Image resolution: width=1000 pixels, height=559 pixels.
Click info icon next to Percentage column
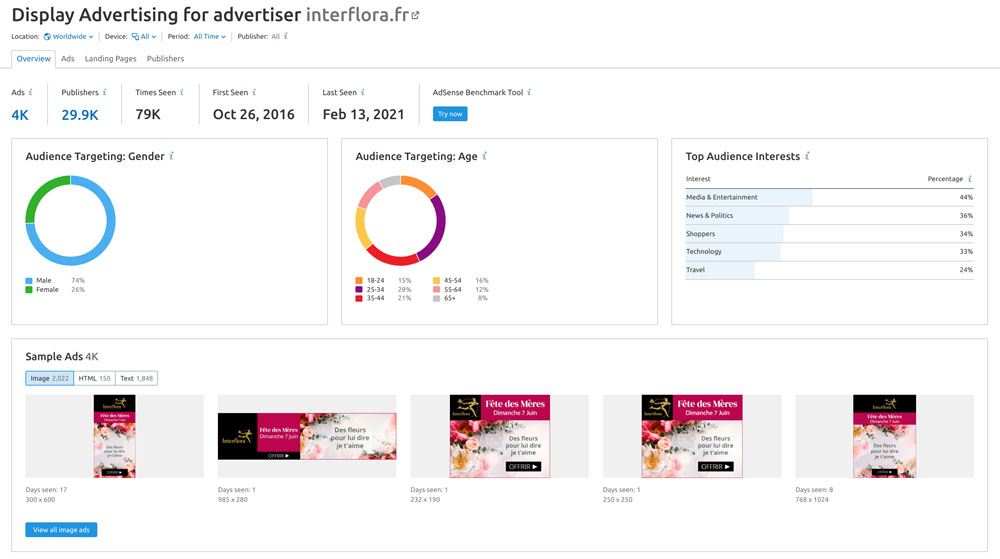pos(970,179)
